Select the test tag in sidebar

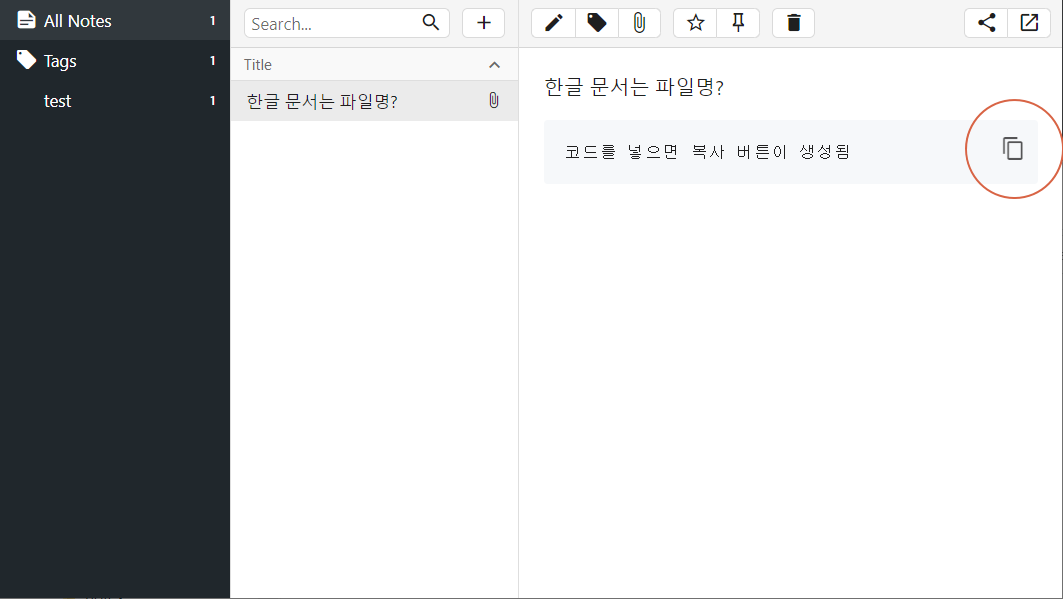(115, 100)
